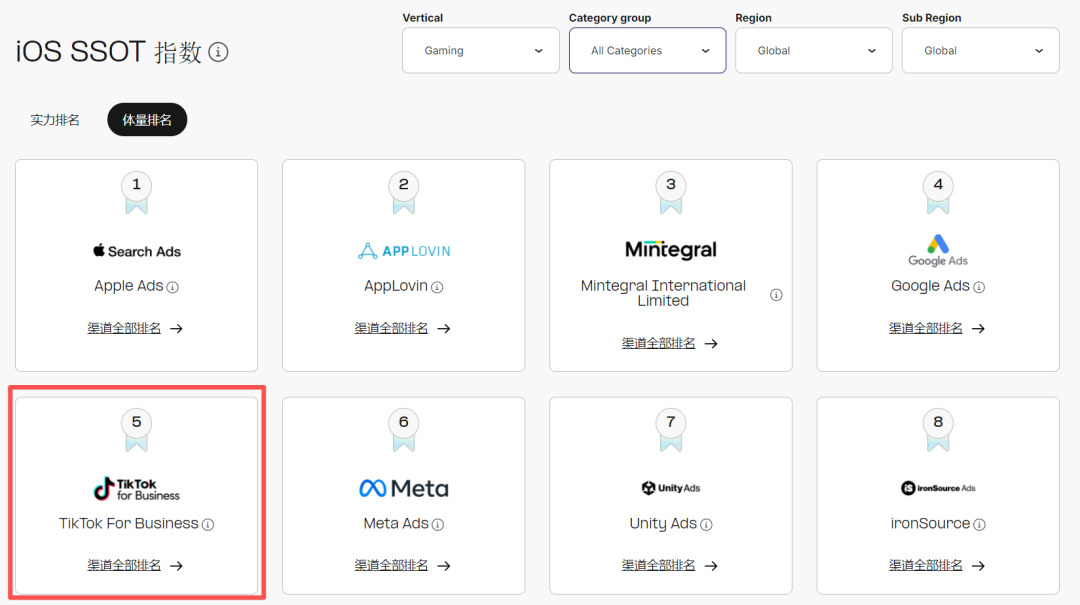Click rank 1 ribbon badge
Screen dimensions: 1080x605
tap(136, 193)
